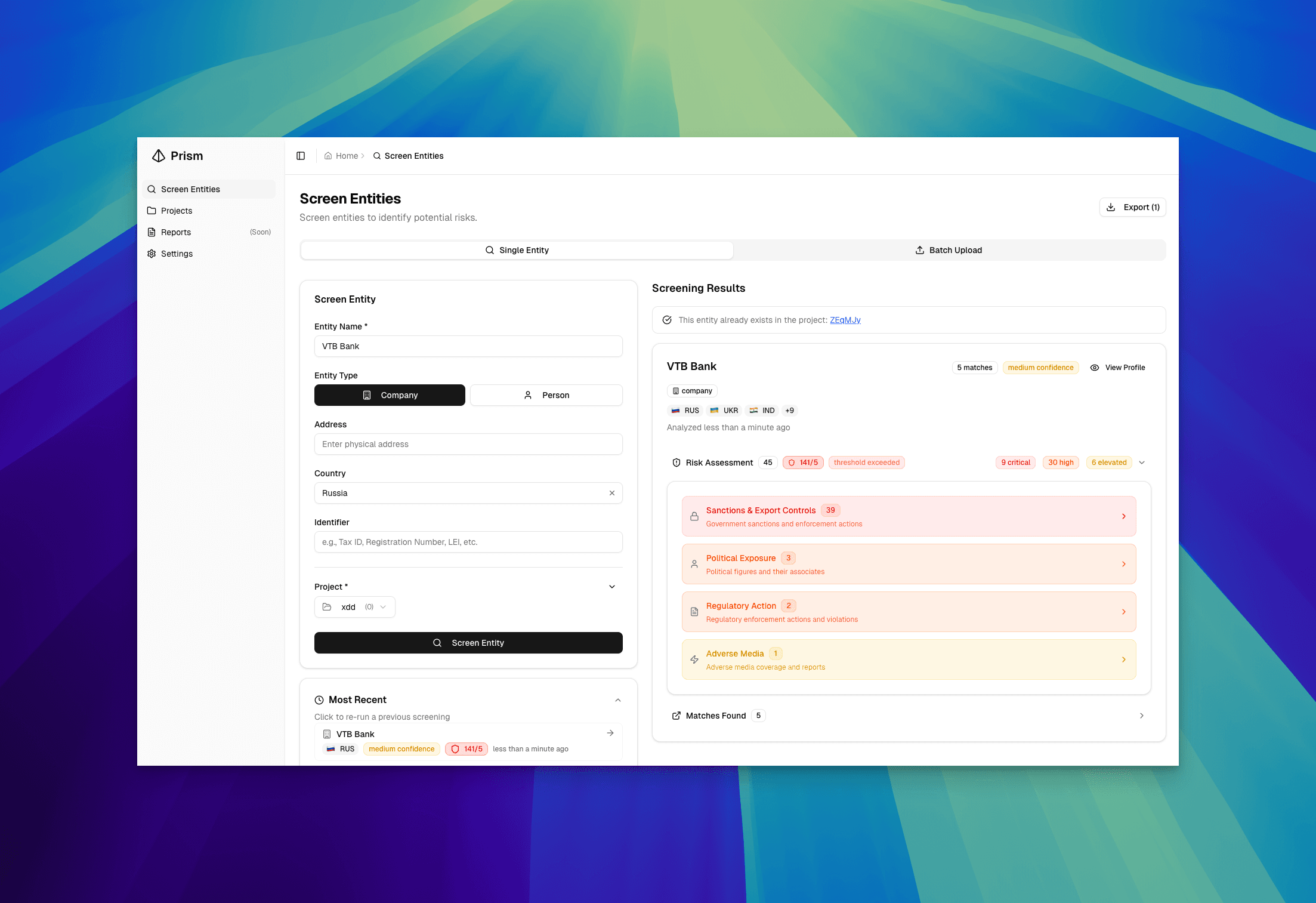This screenshot has width=1316, height=903.
Task: Click inside the Identifier input field
Action: pos(468,542)
